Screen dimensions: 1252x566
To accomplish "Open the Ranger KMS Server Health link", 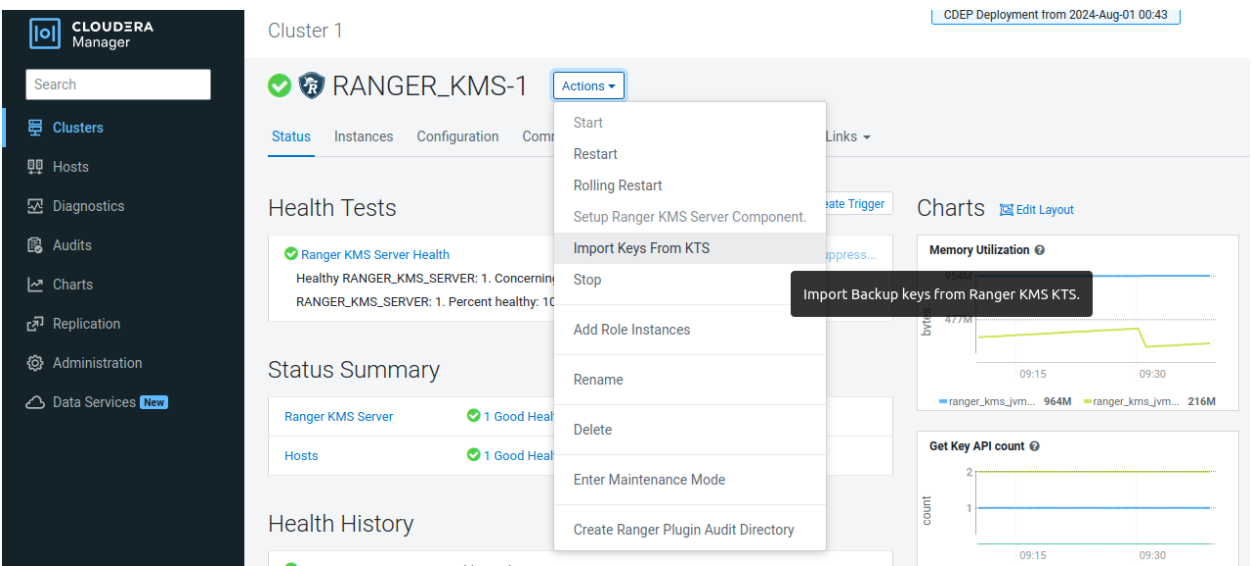I will (x=375, y=255).
